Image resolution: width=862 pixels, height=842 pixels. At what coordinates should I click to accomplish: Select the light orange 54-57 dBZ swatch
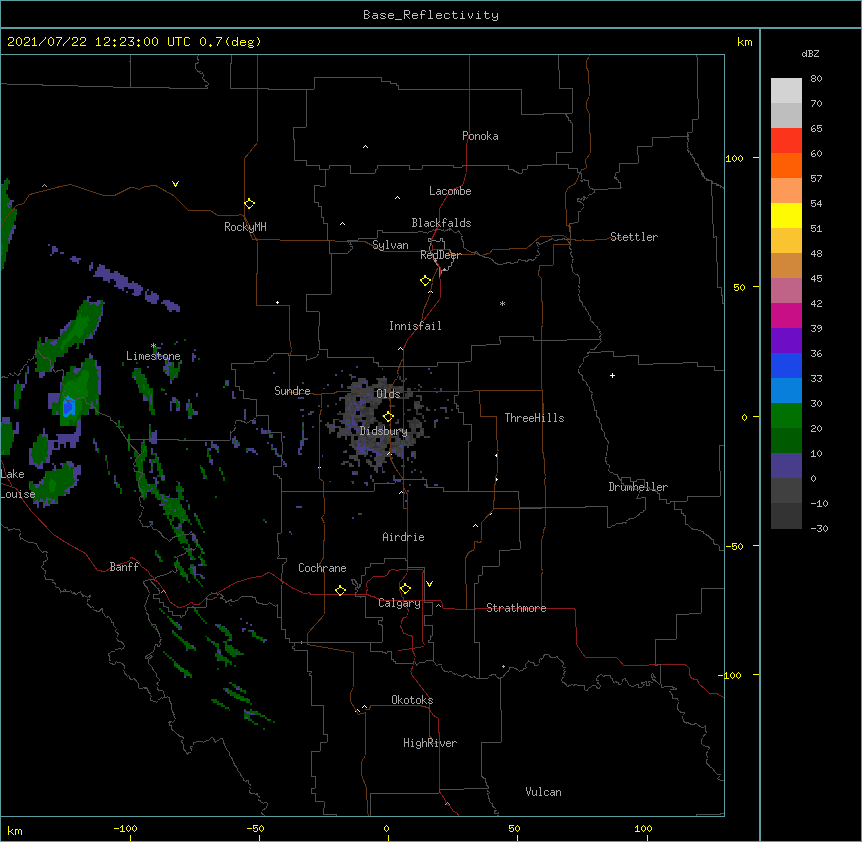786,190
